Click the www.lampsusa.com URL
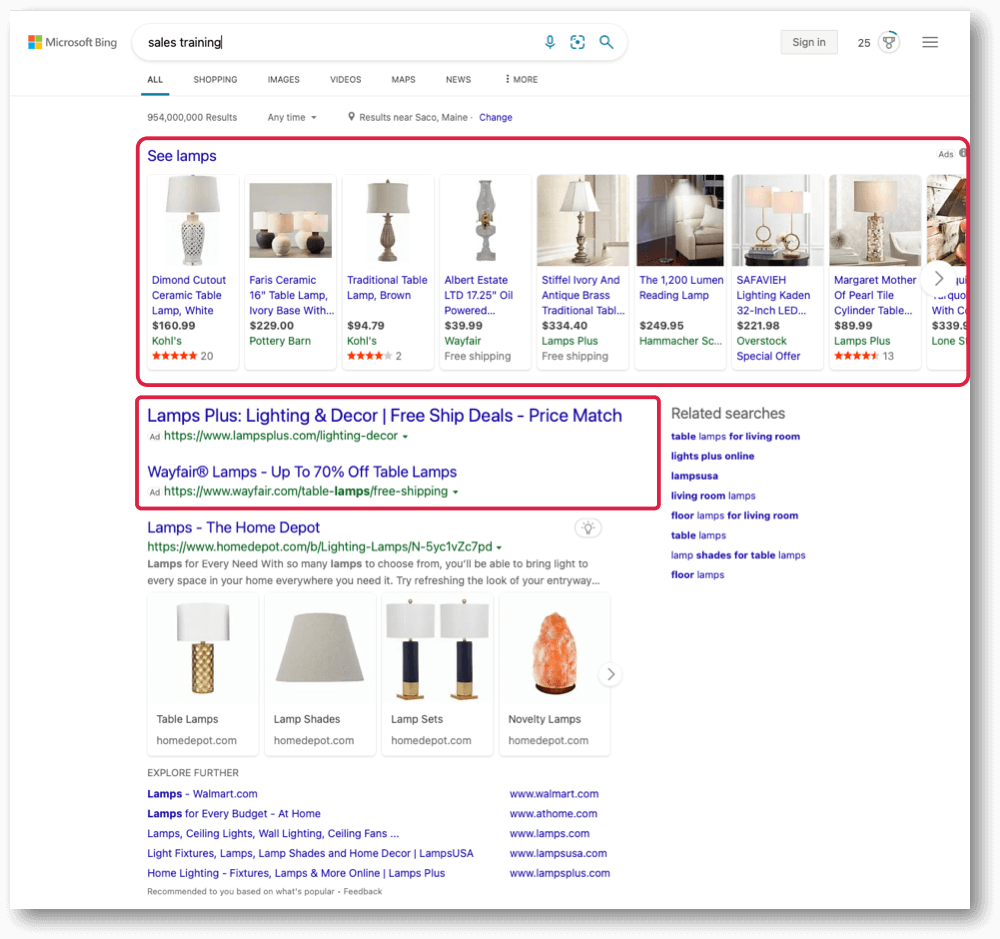Screen dimensions: 1000x939 558,853
